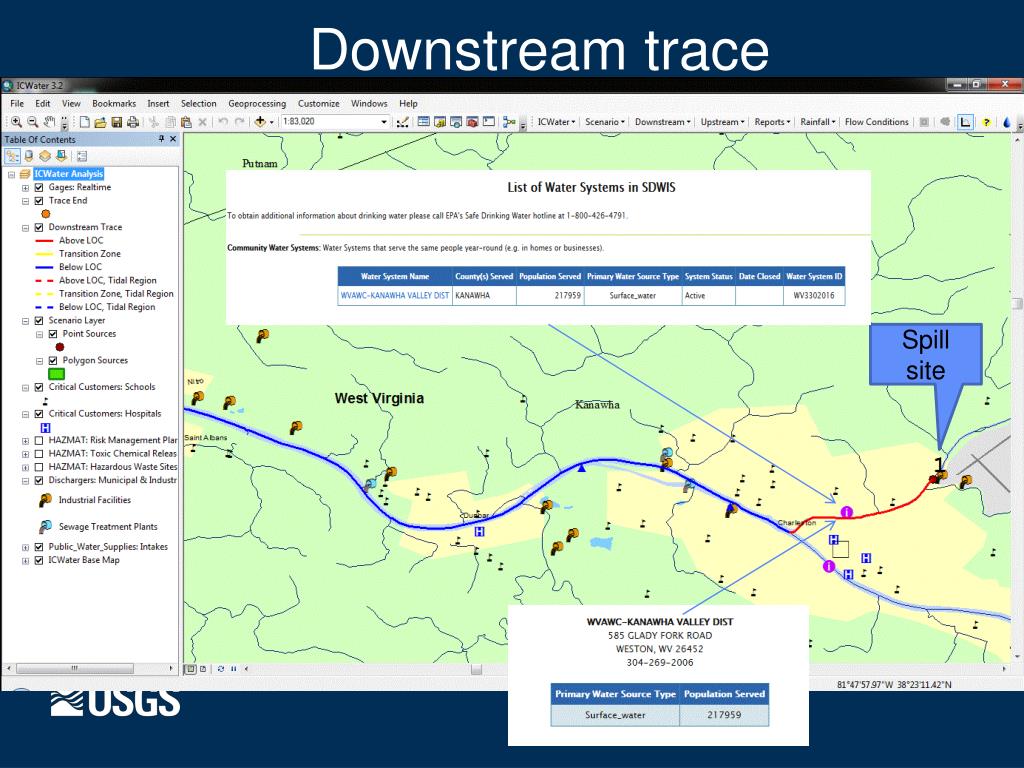Toggle the Trace End layer checkbox

tap(39, 200)
